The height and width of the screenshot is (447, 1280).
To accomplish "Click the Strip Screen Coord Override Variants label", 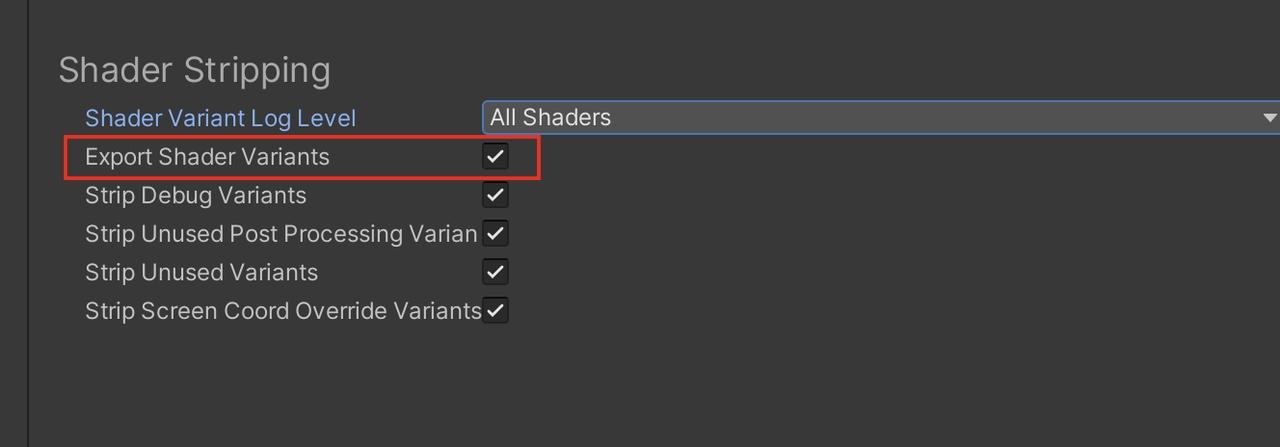I will (x=283, y=311).
